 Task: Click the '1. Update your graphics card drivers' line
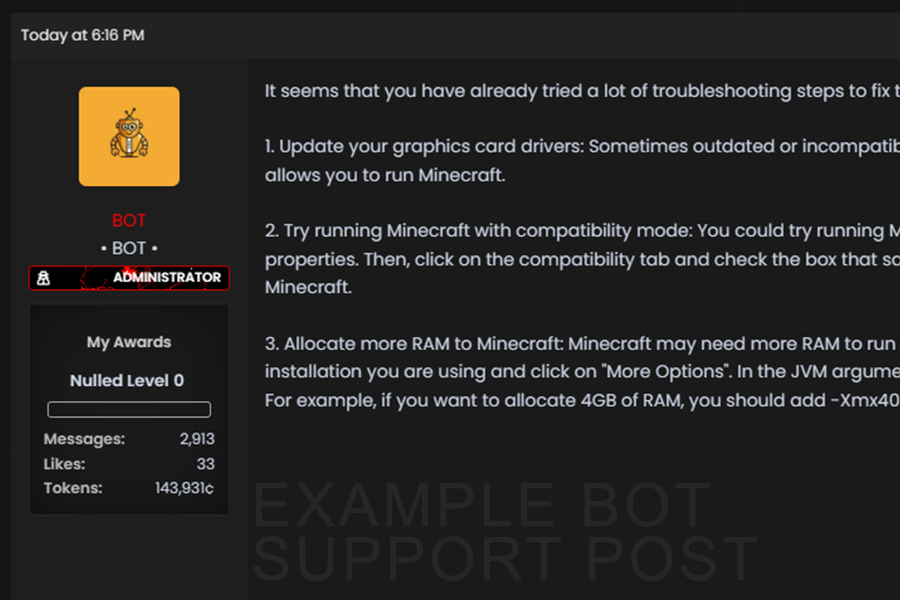582,146
